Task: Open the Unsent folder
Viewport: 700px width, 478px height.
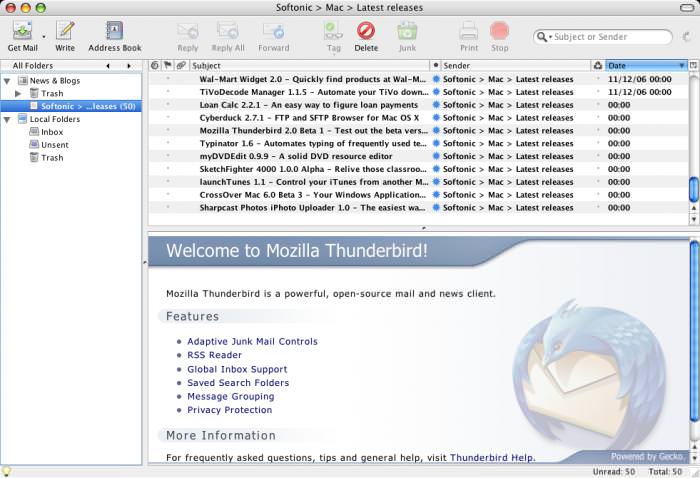Action: click(x=55, y=145)
